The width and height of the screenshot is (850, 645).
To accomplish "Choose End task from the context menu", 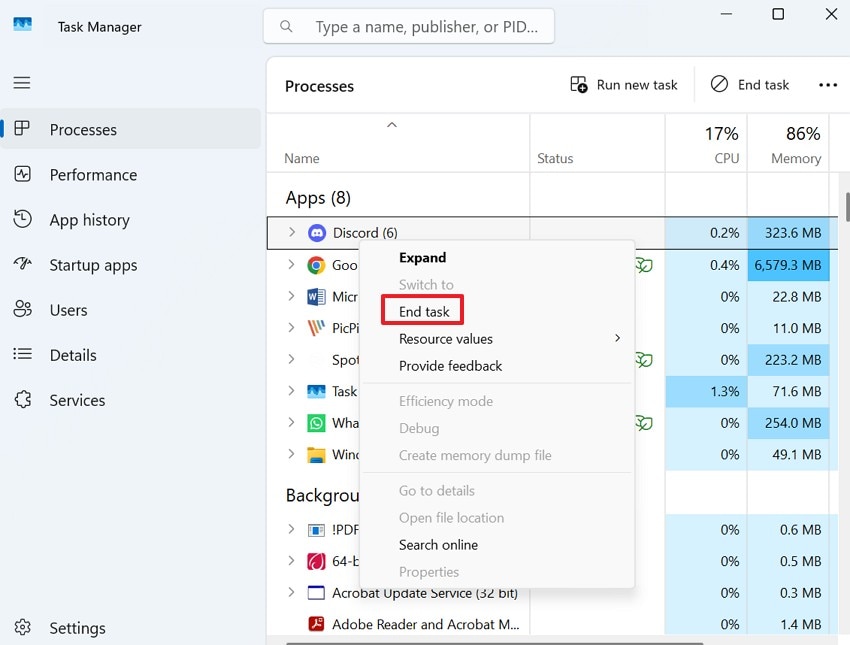I will click(421, 311).
